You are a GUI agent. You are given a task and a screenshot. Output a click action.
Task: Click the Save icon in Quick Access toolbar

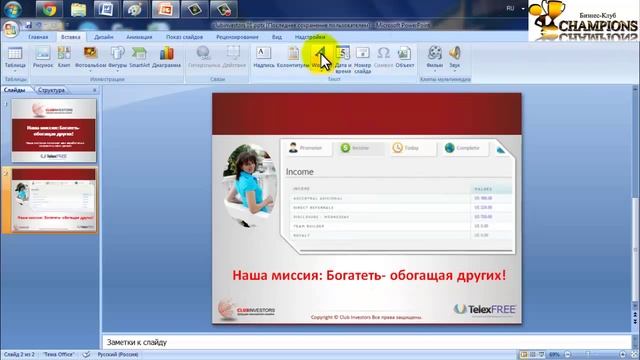[x=29, y=25]
